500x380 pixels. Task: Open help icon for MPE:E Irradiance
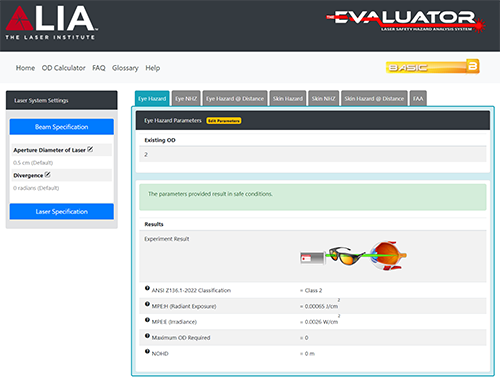click(147, 320)
